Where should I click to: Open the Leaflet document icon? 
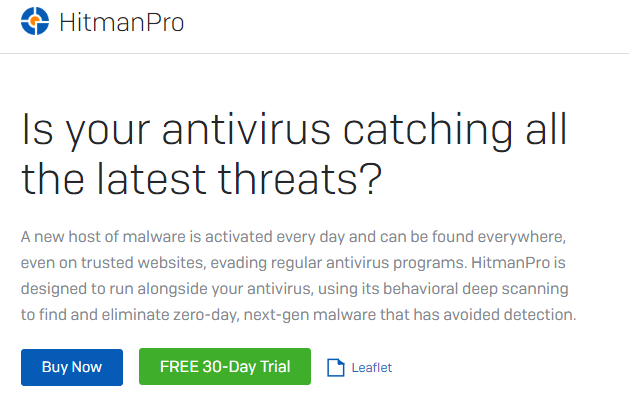coord(336,367)
